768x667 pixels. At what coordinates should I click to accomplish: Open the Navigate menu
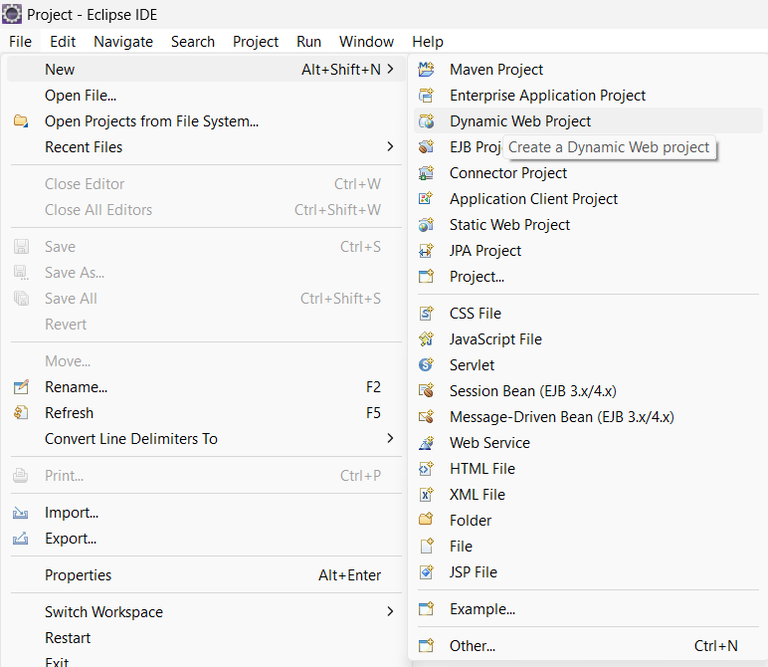123,41
